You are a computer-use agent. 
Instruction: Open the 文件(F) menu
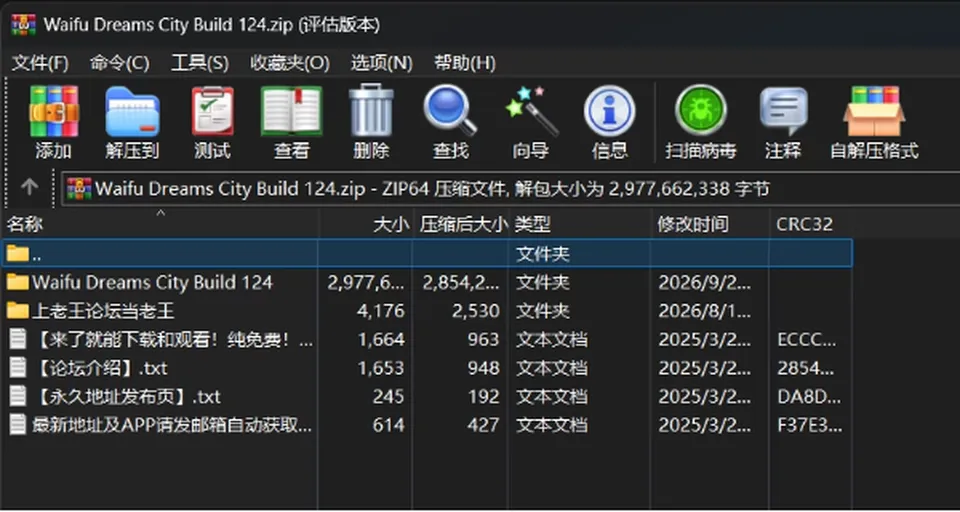[40, 63]
